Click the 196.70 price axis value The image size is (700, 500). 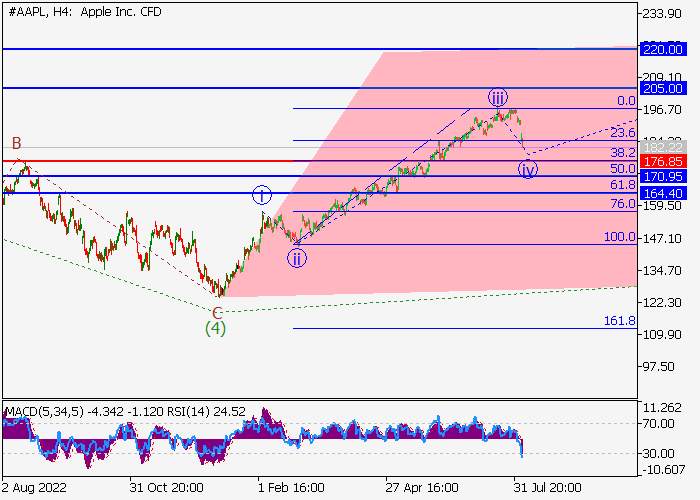(x=662, y=110)
